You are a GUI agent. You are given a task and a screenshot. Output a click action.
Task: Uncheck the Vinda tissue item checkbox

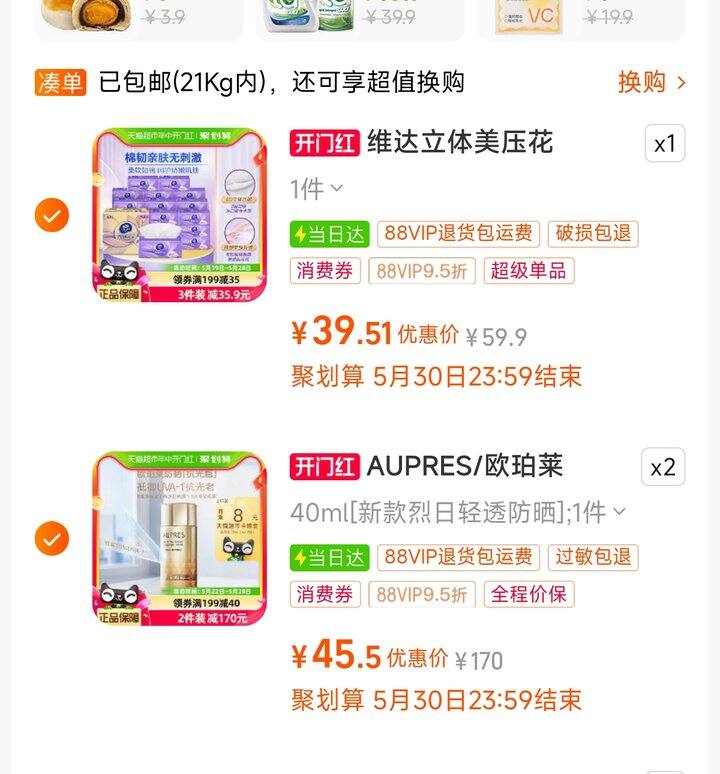52,215
